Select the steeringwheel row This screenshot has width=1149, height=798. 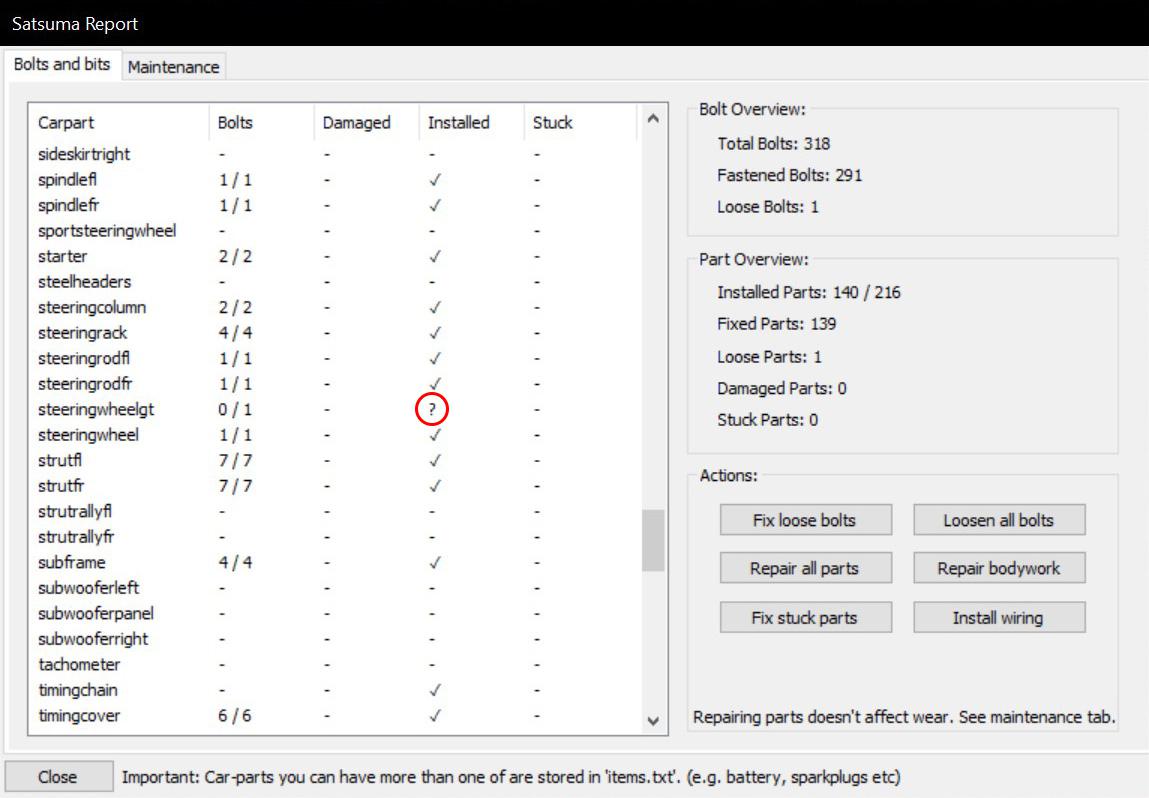pos(334,435)
